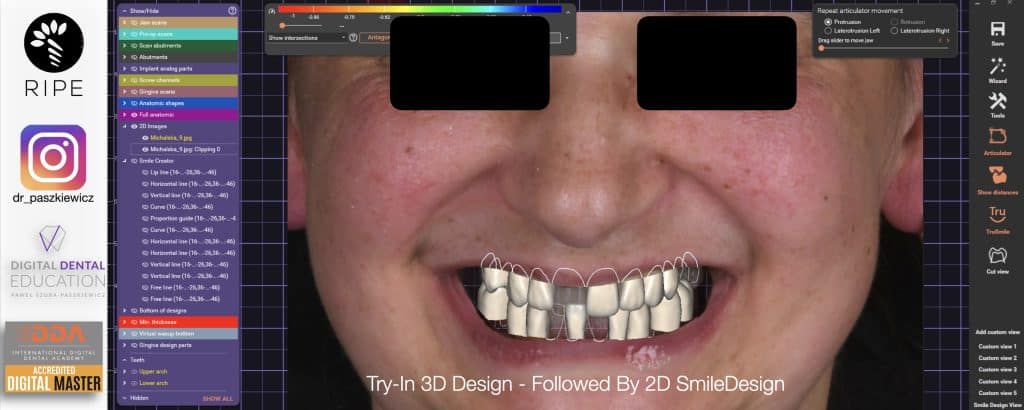Choose Laterotrusion Right radio option
The width and height of the screenshot is (1024, 410).
(894, 31)
